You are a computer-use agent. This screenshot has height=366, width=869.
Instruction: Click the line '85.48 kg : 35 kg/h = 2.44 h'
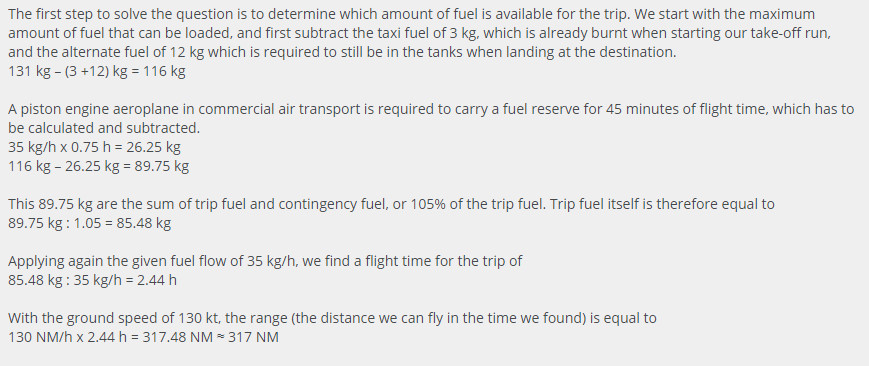pos(93,280)
